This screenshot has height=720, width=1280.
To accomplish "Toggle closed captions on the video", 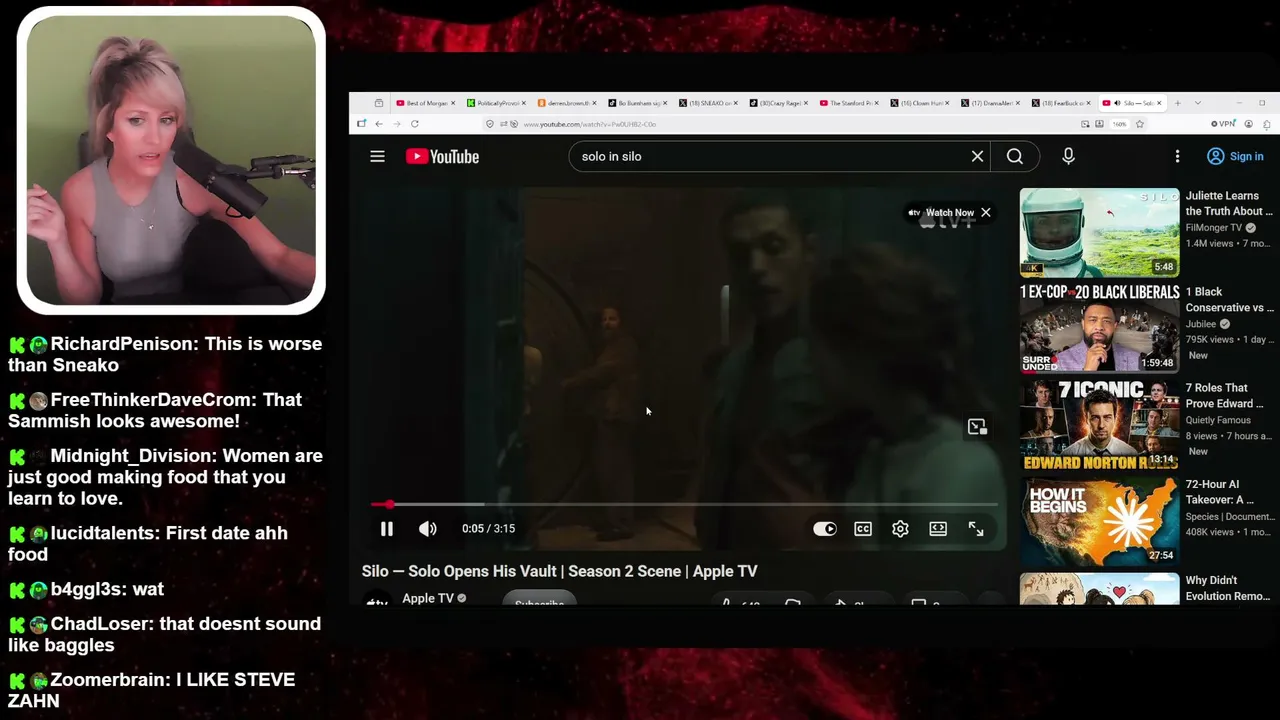I will tap(863, 529).
